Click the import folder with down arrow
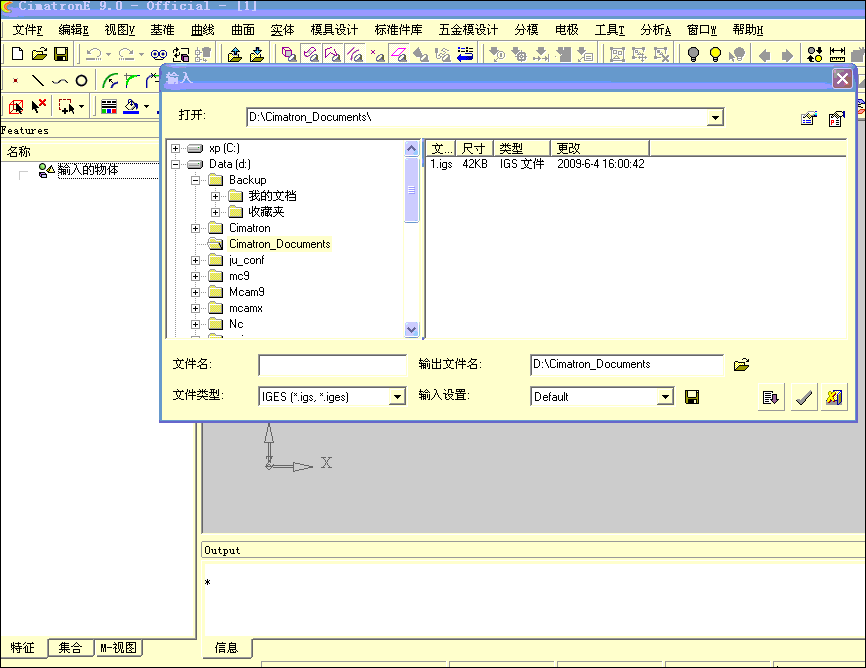The image size is (866, 668). point(256,54)
